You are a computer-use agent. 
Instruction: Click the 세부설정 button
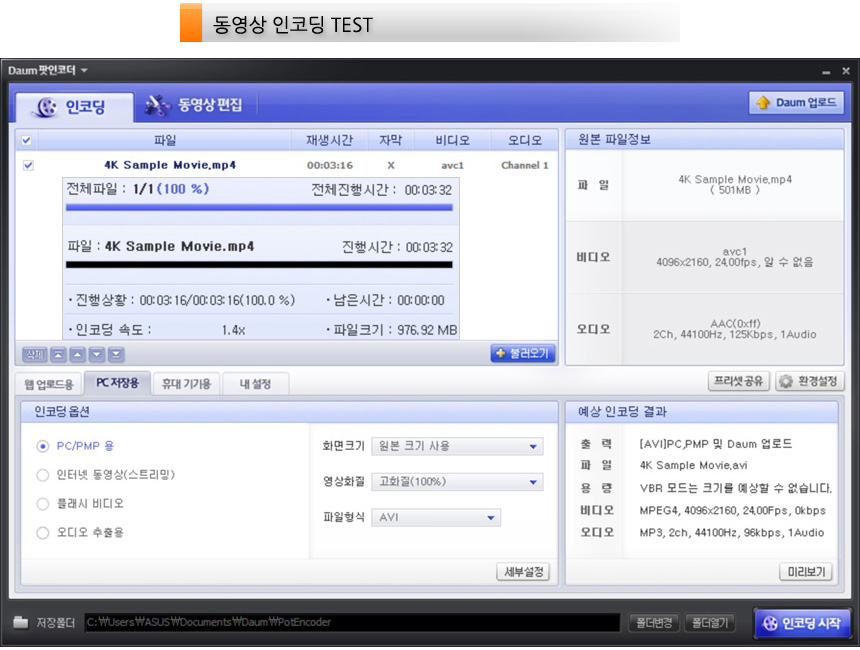point(523,572)
